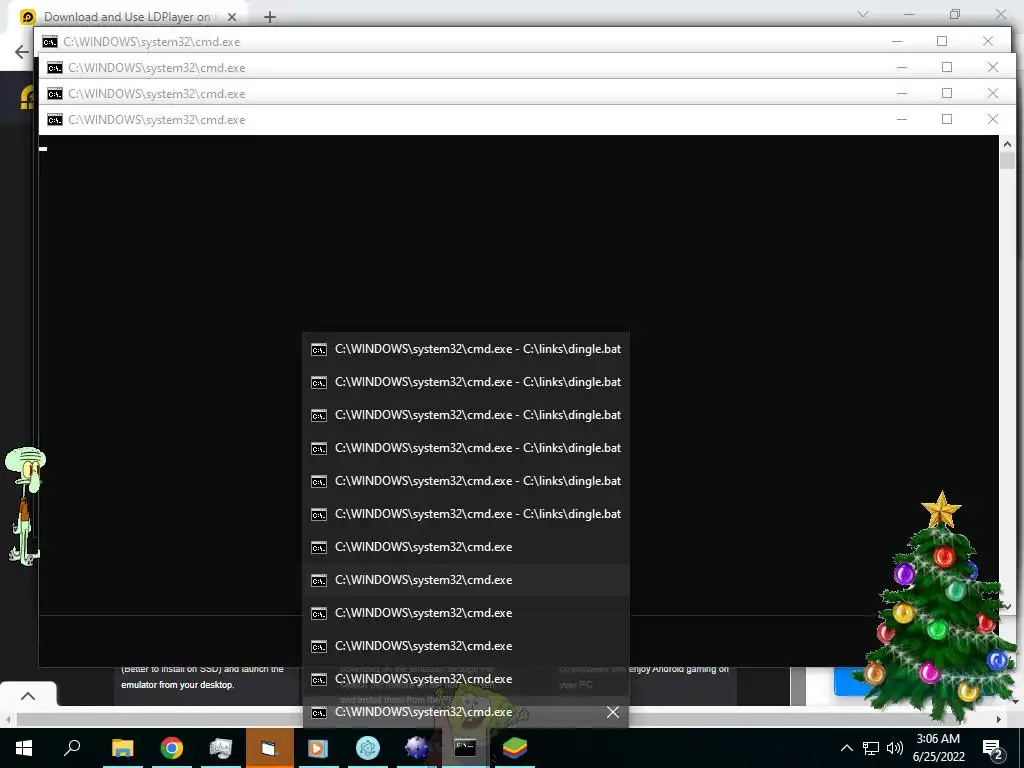Viewport: 1024px width, 768px height.
Task: Open the volume tray icon
Action: pyautogui.click(x=895, y=748)
